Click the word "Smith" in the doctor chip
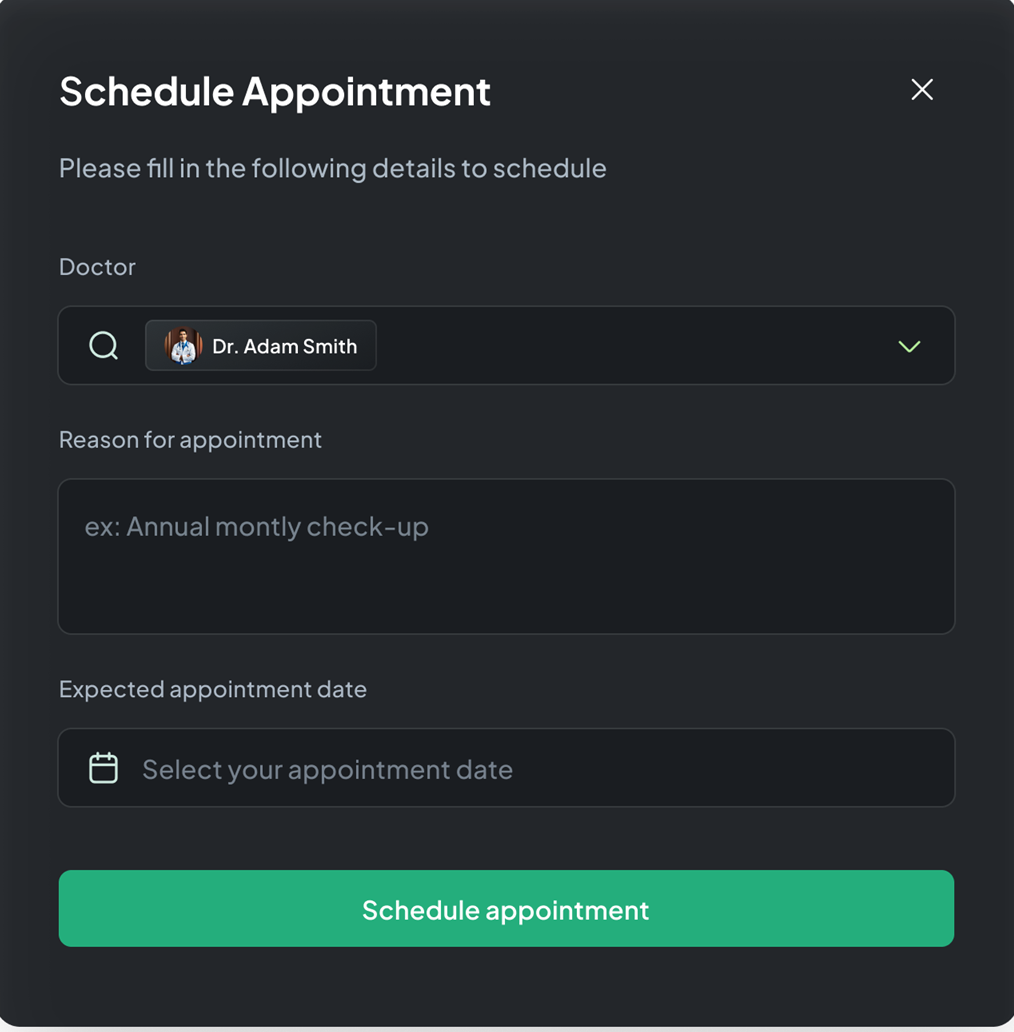1014x1032 pixels. 330,346
